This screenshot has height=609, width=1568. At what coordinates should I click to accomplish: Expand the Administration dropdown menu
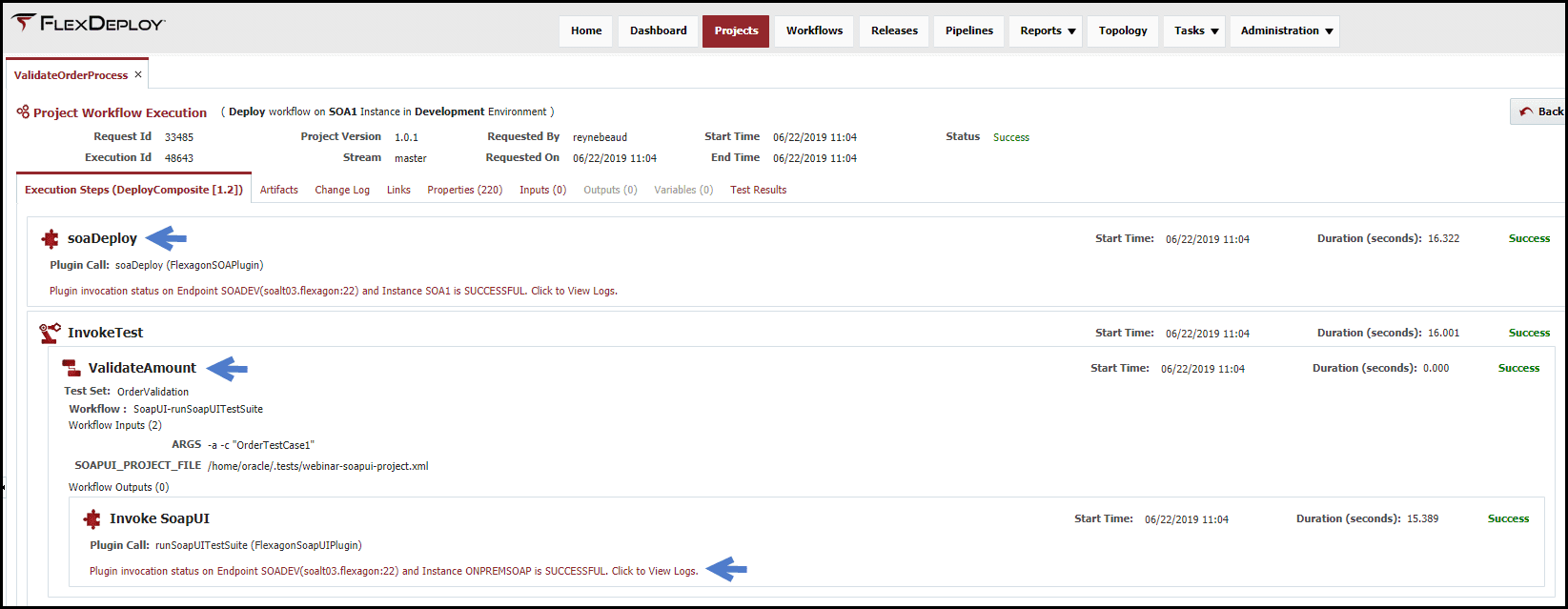1285,30
